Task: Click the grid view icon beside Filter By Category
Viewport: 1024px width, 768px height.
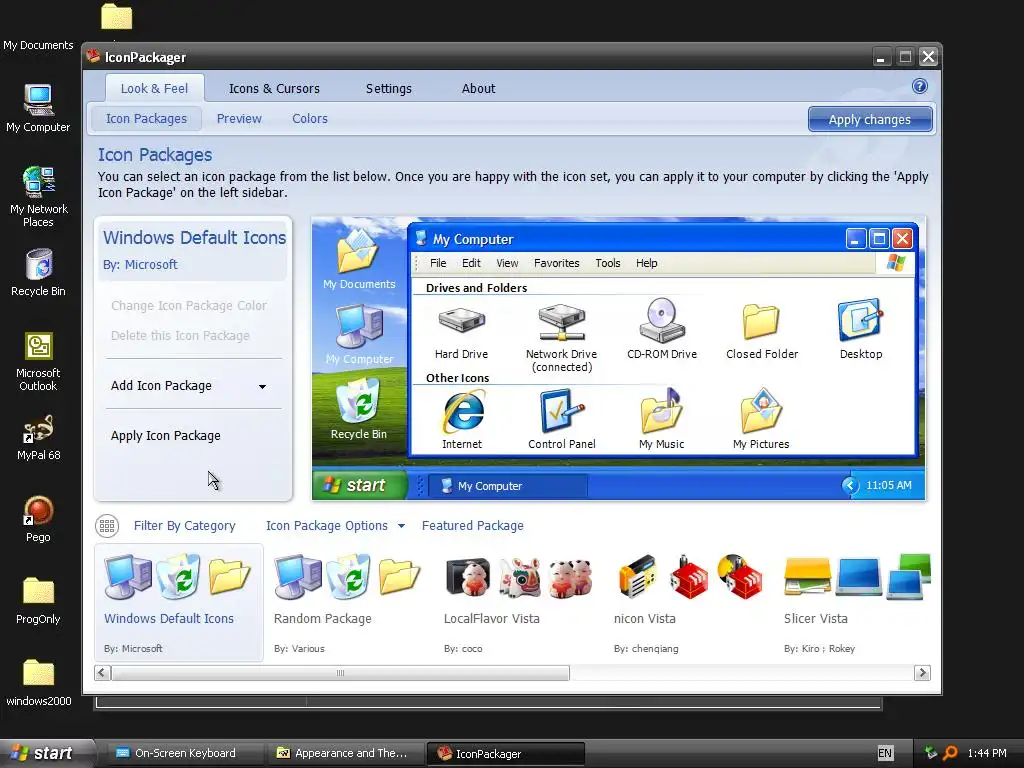Action: pyautogui.click(x=107, y=526)
